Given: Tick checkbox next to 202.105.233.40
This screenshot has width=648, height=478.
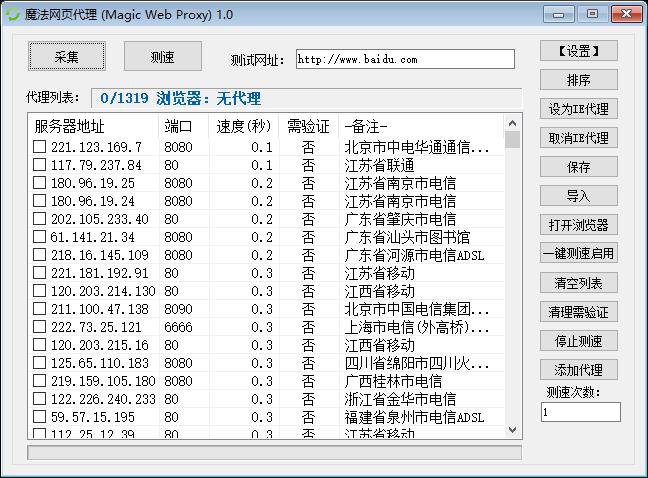Looking at the screenshot, I should tap(39, 219).
